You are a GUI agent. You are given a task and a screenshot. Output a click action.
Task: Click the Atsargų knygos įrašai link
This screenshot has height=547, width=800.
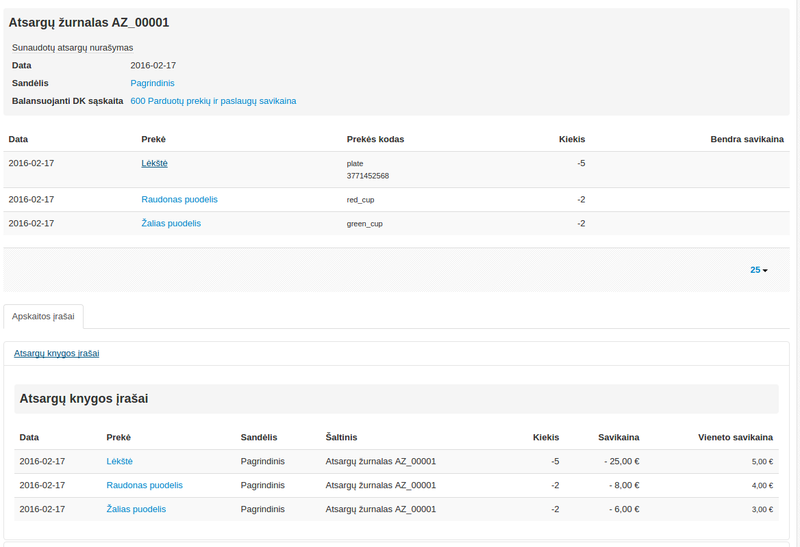point(56,353)
